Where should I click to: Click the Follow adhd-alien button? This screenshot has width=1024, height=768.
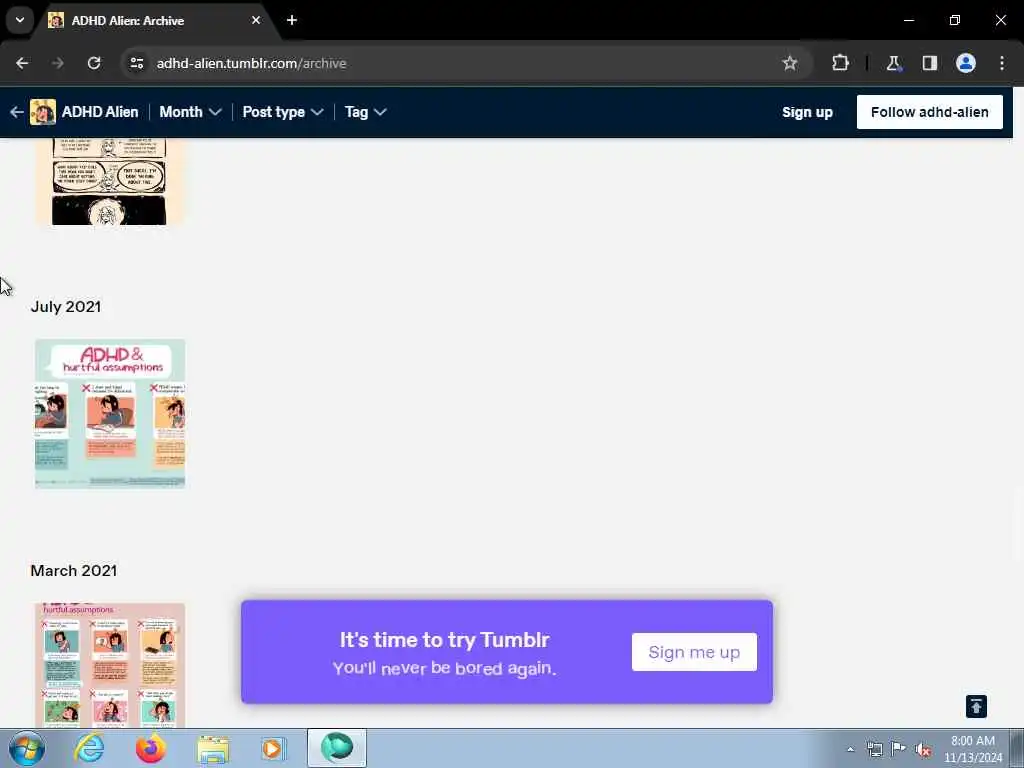pyautogui.click(x=929, y=112)
